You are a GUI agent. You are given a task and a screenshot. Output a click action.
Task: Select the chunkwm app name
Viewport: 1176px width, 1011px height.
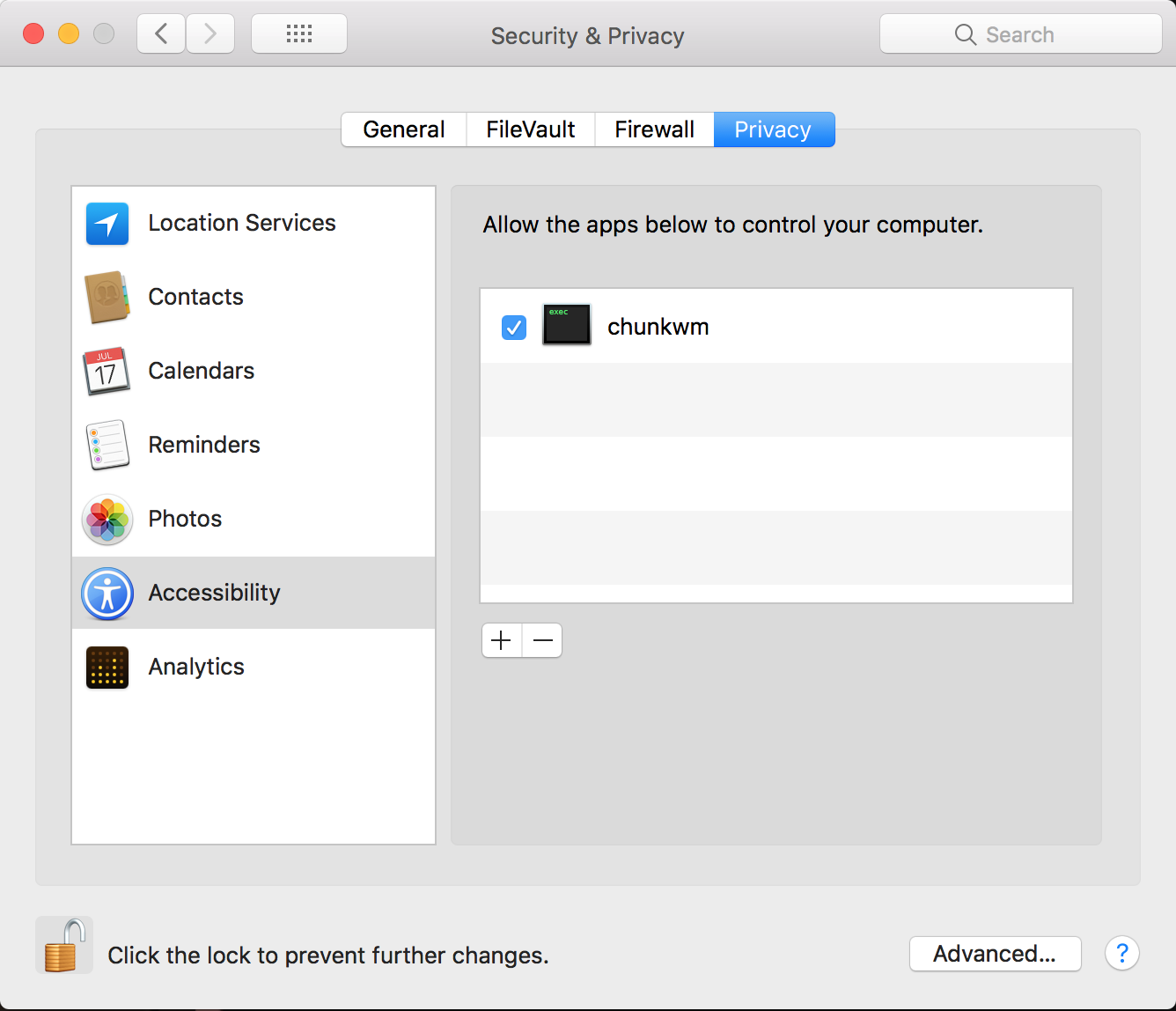pos(658,327)
